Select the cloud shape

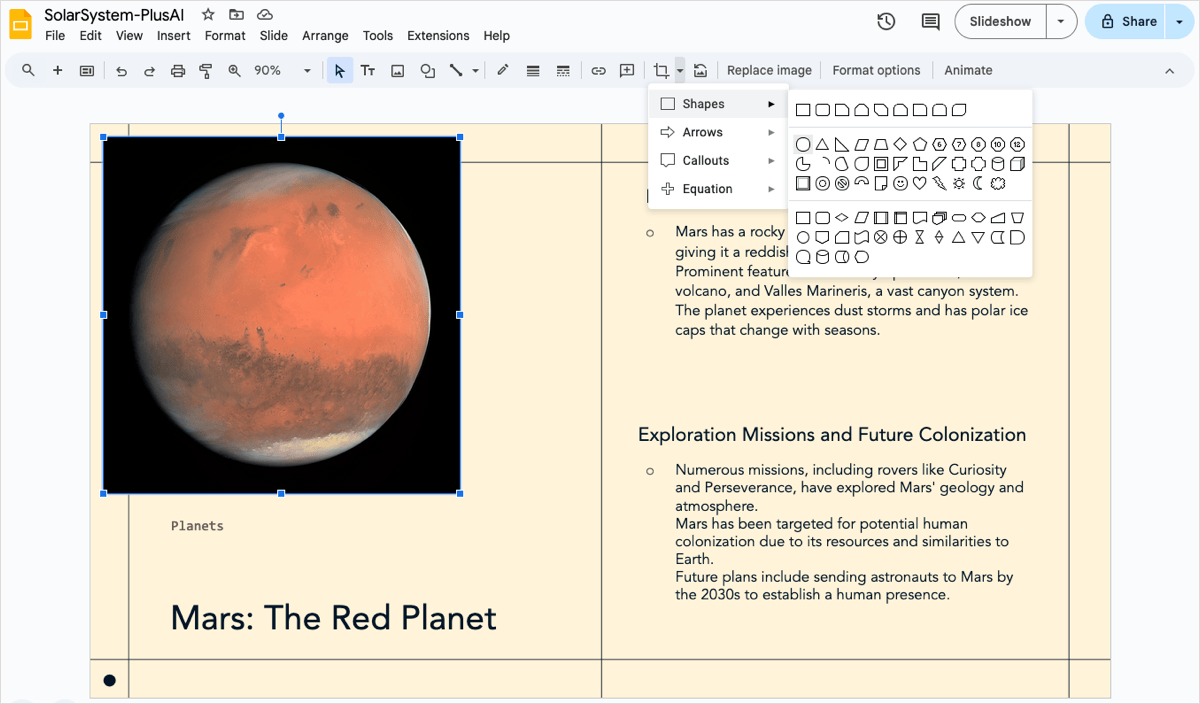click(x=997, y=183)
